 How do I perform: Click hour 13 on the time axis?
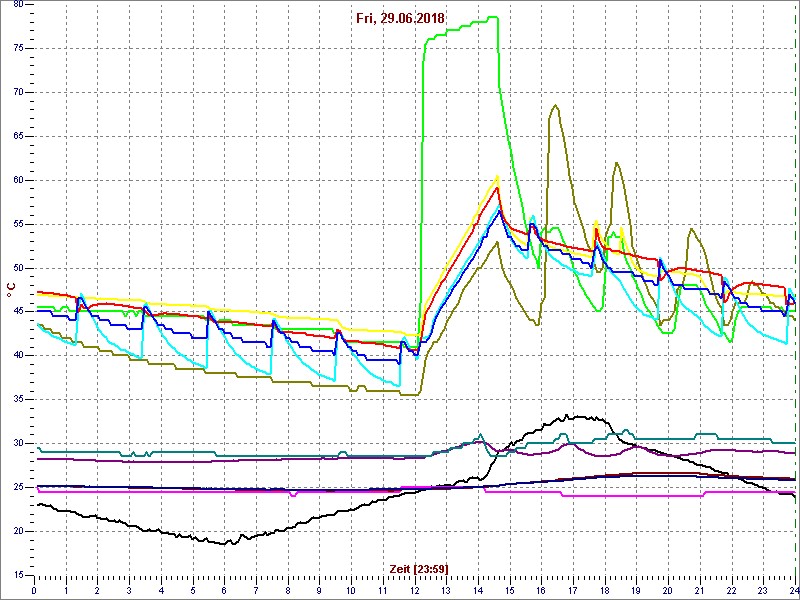pos(446,590)
